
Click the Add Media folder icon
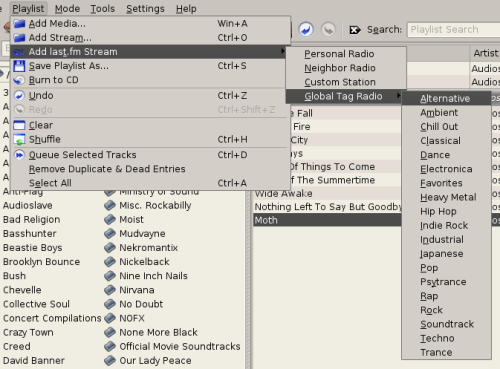pos(19,24)
